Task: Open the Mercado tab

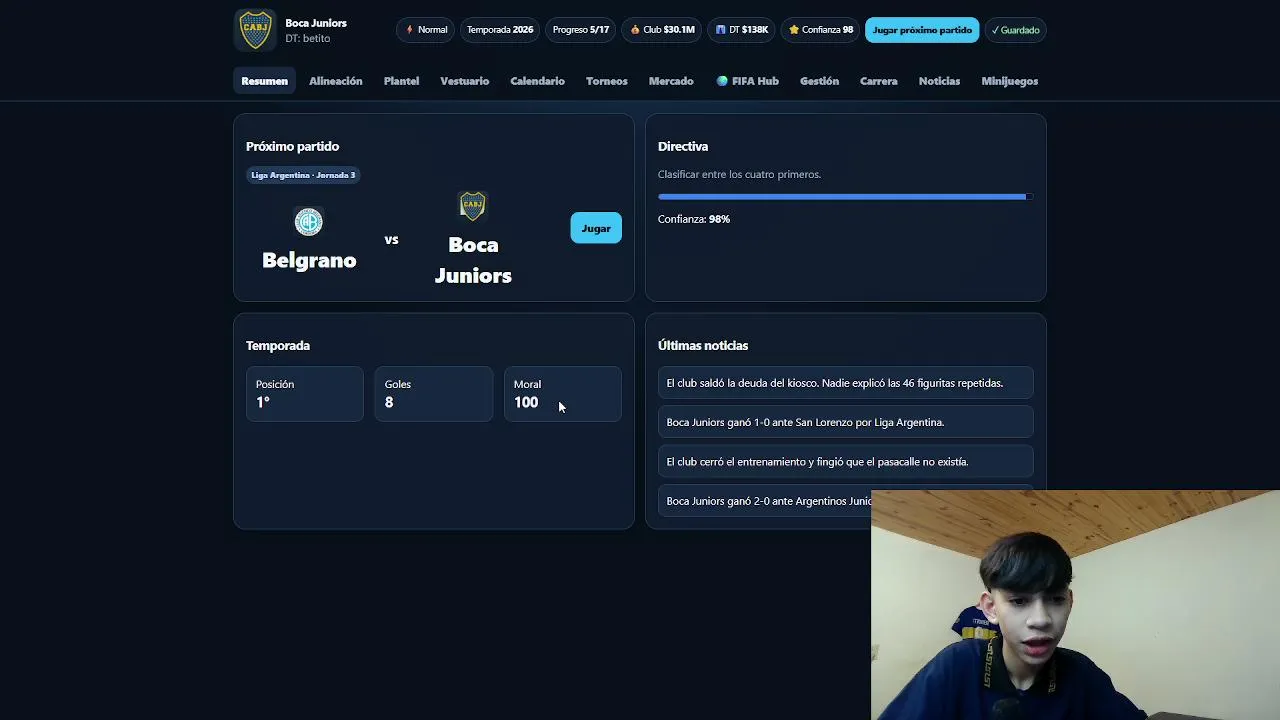Action: (x=671, y=81)
